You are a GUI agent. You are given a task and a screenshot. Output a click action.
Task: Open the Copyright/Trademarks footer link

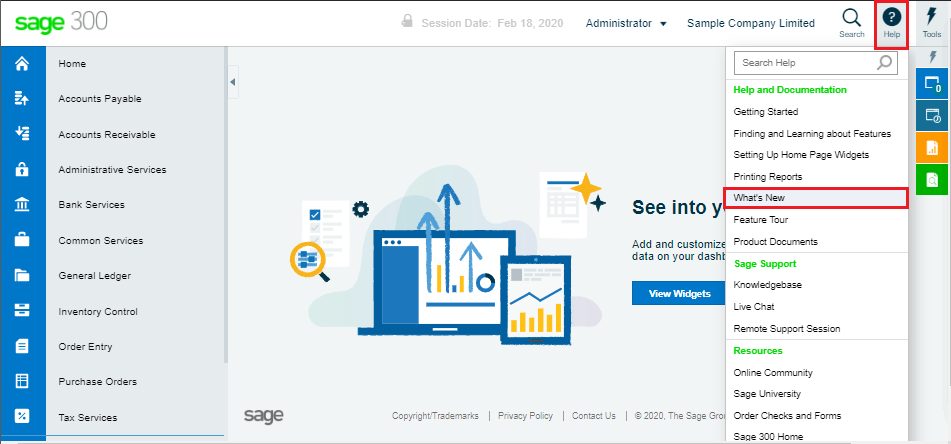(435, 415)
